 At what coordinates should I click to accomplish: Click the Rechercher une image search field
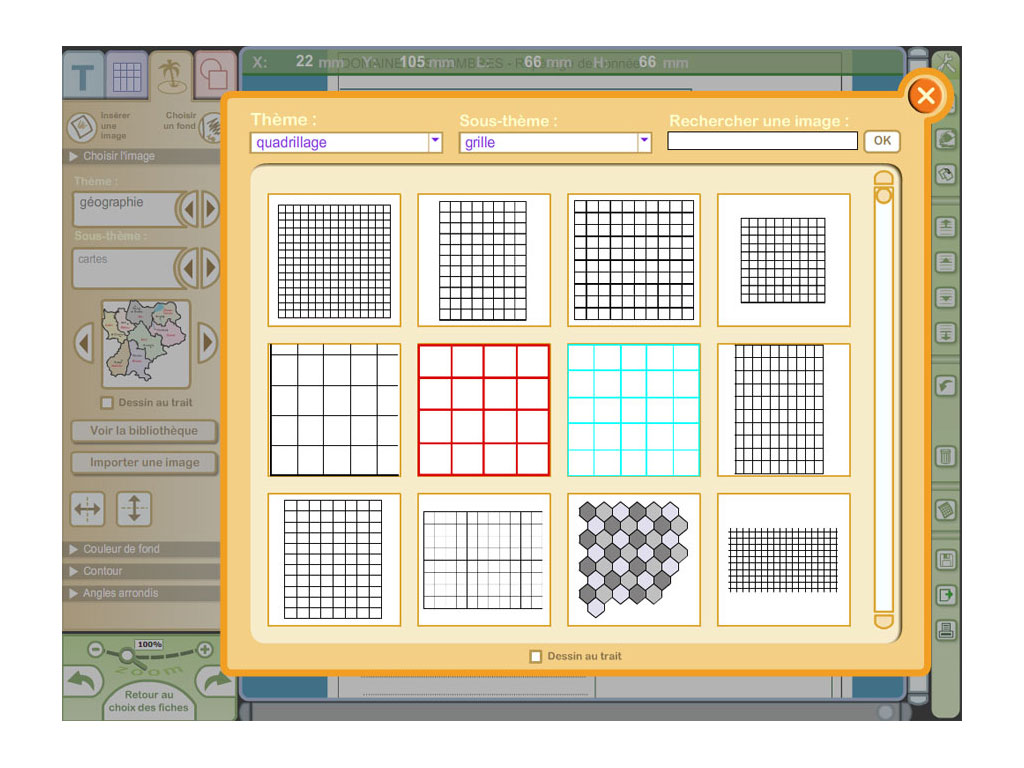pos(762,141)
